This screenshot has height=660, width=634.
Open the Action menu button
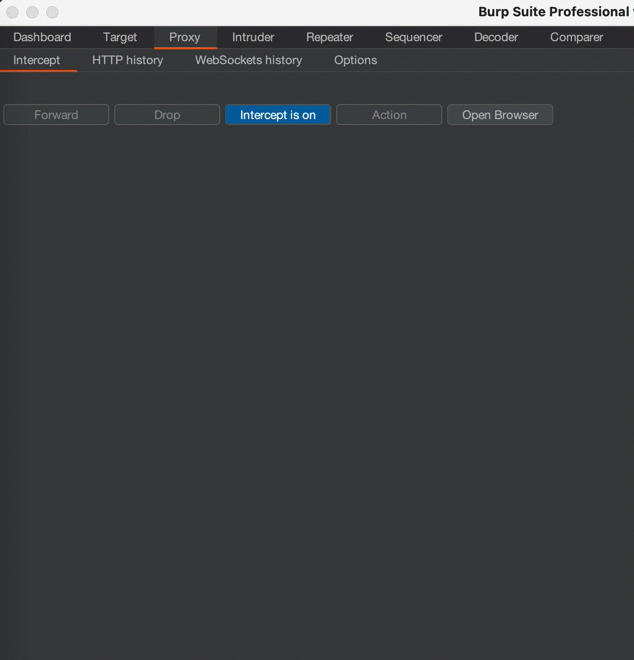[x=389, y=114]
